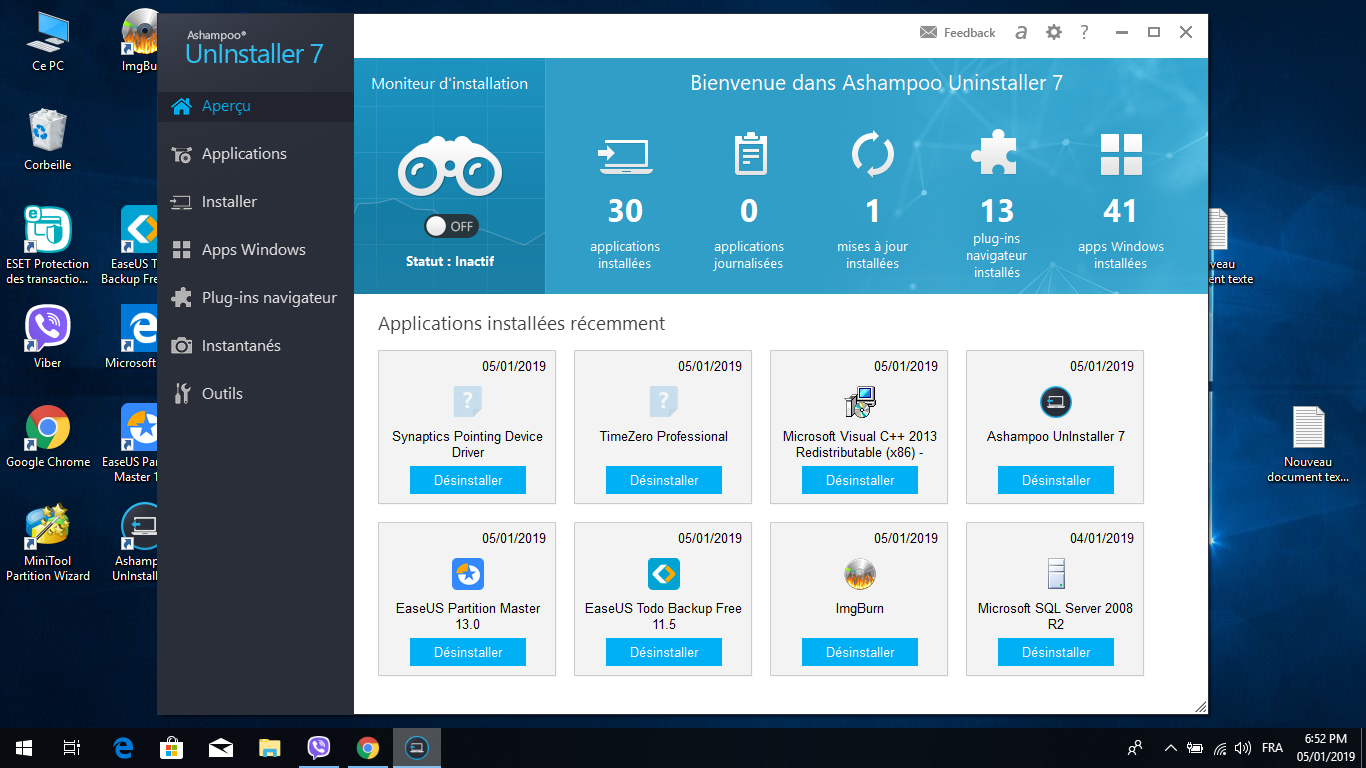View the 13 plug-ins navigateur installés stat
Screen dimensions: 1366x768
click(996, 211)
